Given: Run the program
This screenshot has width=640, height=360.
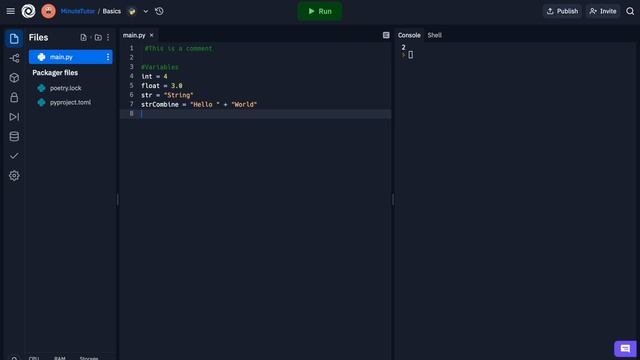Looking at the screenshot, I should coord(320,11).
